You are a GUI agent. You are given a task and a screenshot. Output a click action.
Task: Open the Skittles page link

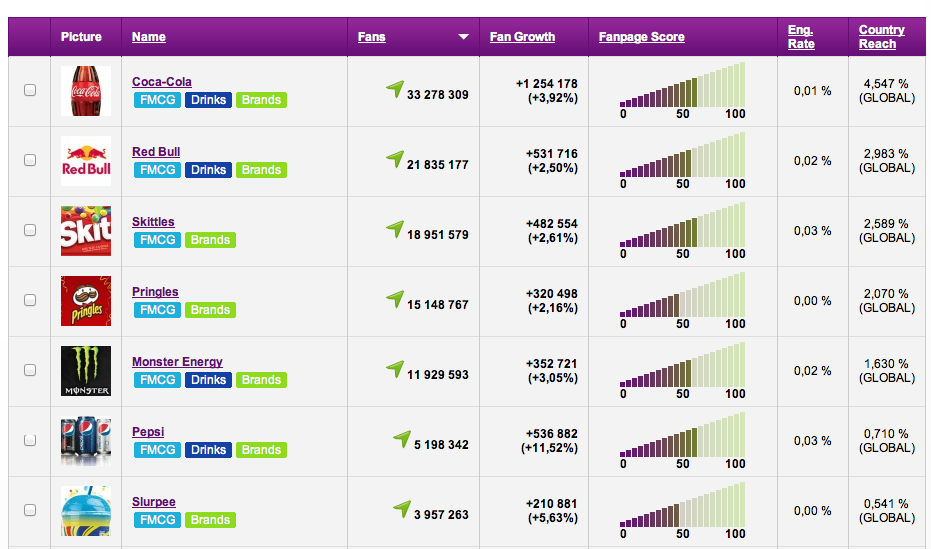[153, 222]
